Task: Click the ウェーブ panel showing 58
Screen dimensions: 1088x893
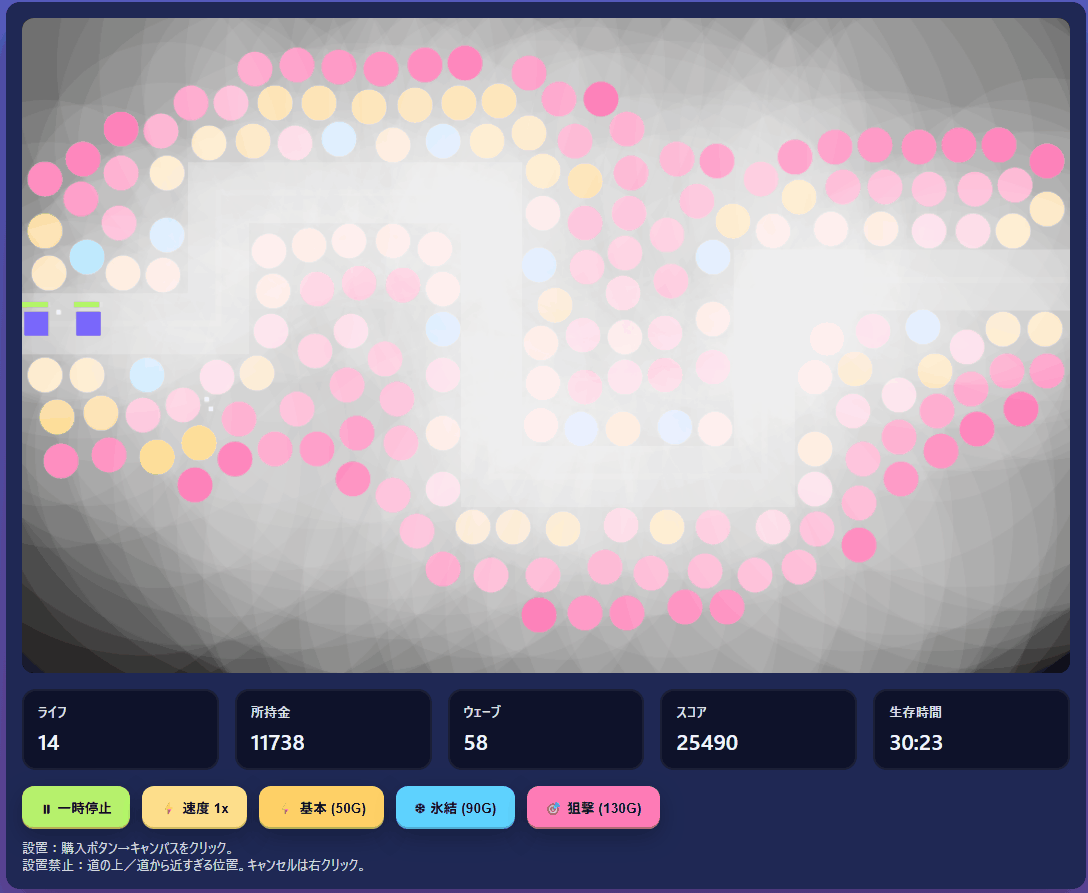Action: pos(546,729)
